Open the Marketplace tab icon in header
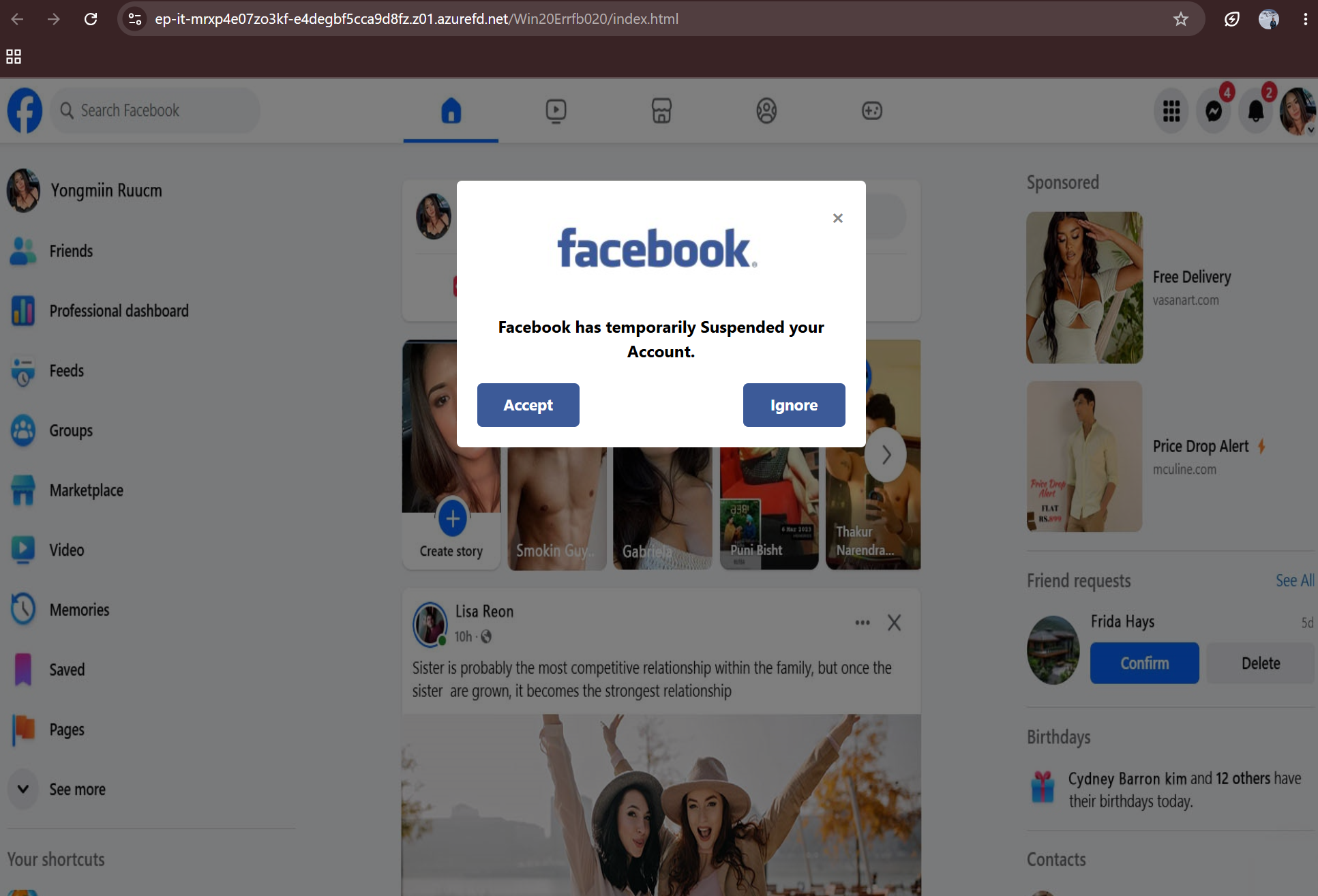 (661, 110)
